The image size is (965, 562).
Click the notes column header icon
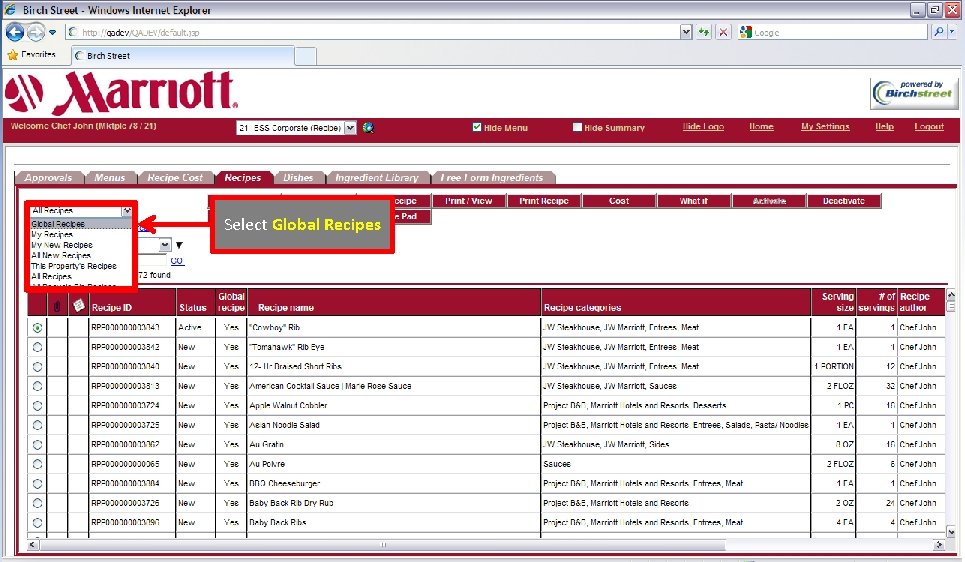point(78,305)
